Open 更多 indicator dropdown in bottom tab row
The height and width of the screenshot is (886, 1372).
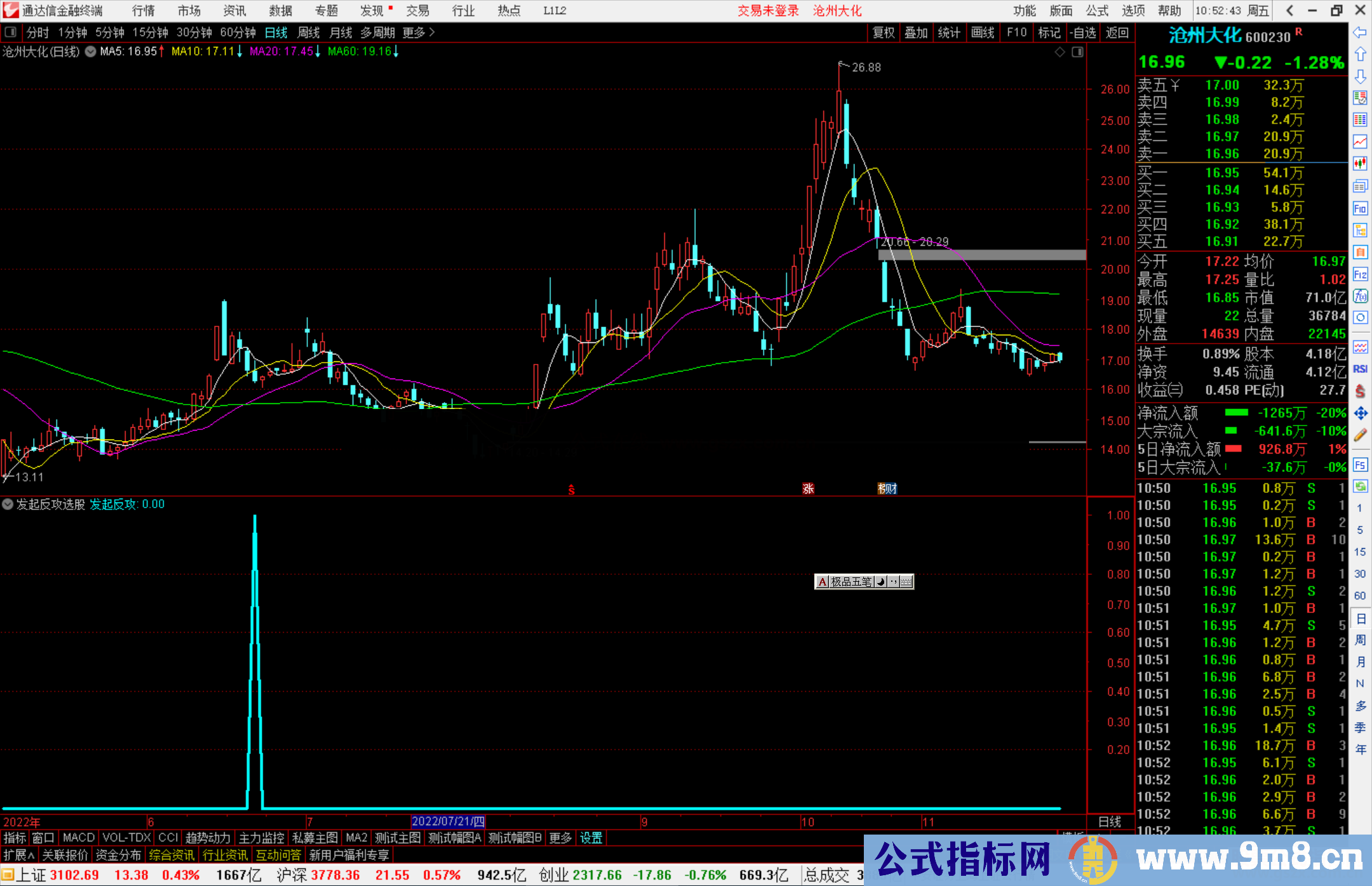pyautogui.click(x=559, y=838)
